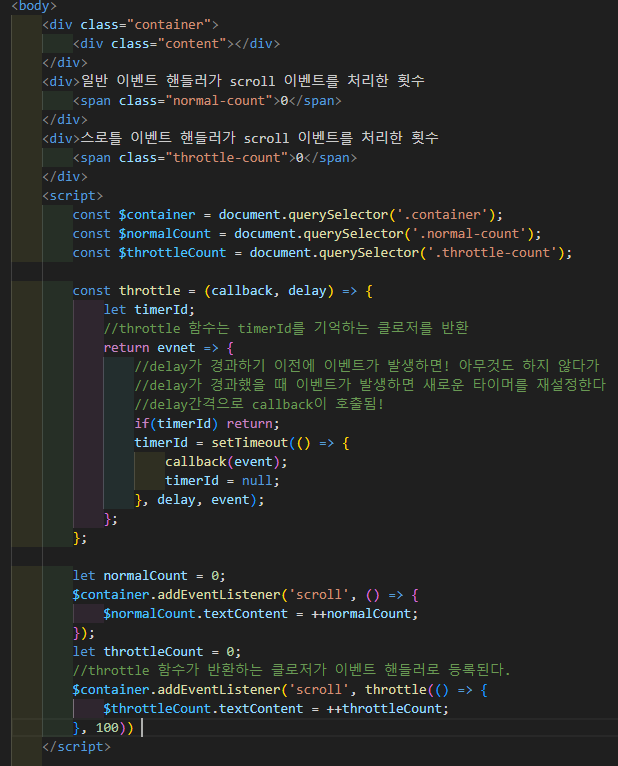Click the callback(event); line
This screenshot has width=618, height=766.
226,462
